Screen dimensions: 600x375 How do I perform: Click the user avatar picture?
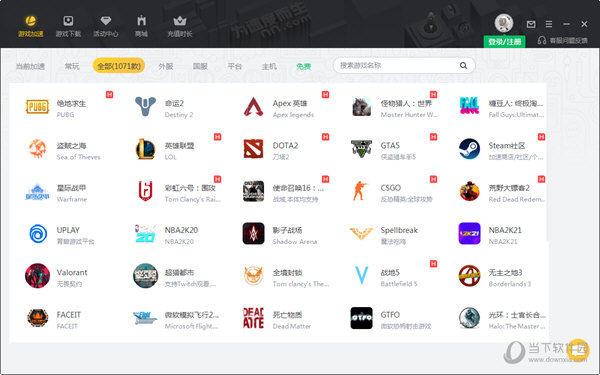(504, 23)
